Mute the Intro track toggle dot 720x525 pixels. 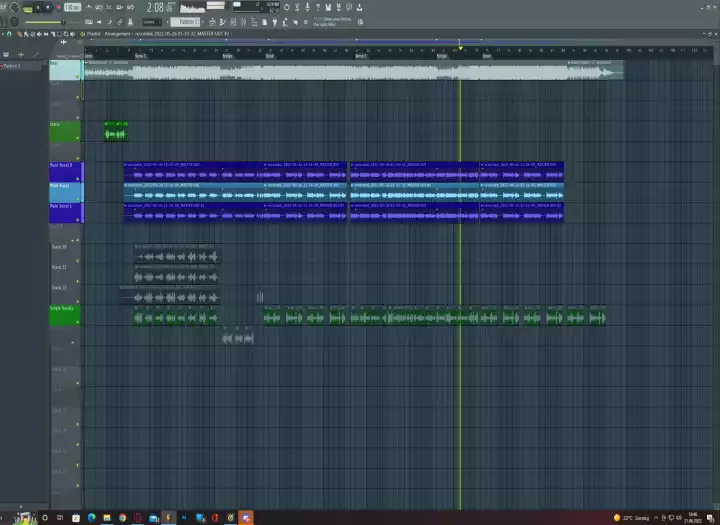point(78,138)
